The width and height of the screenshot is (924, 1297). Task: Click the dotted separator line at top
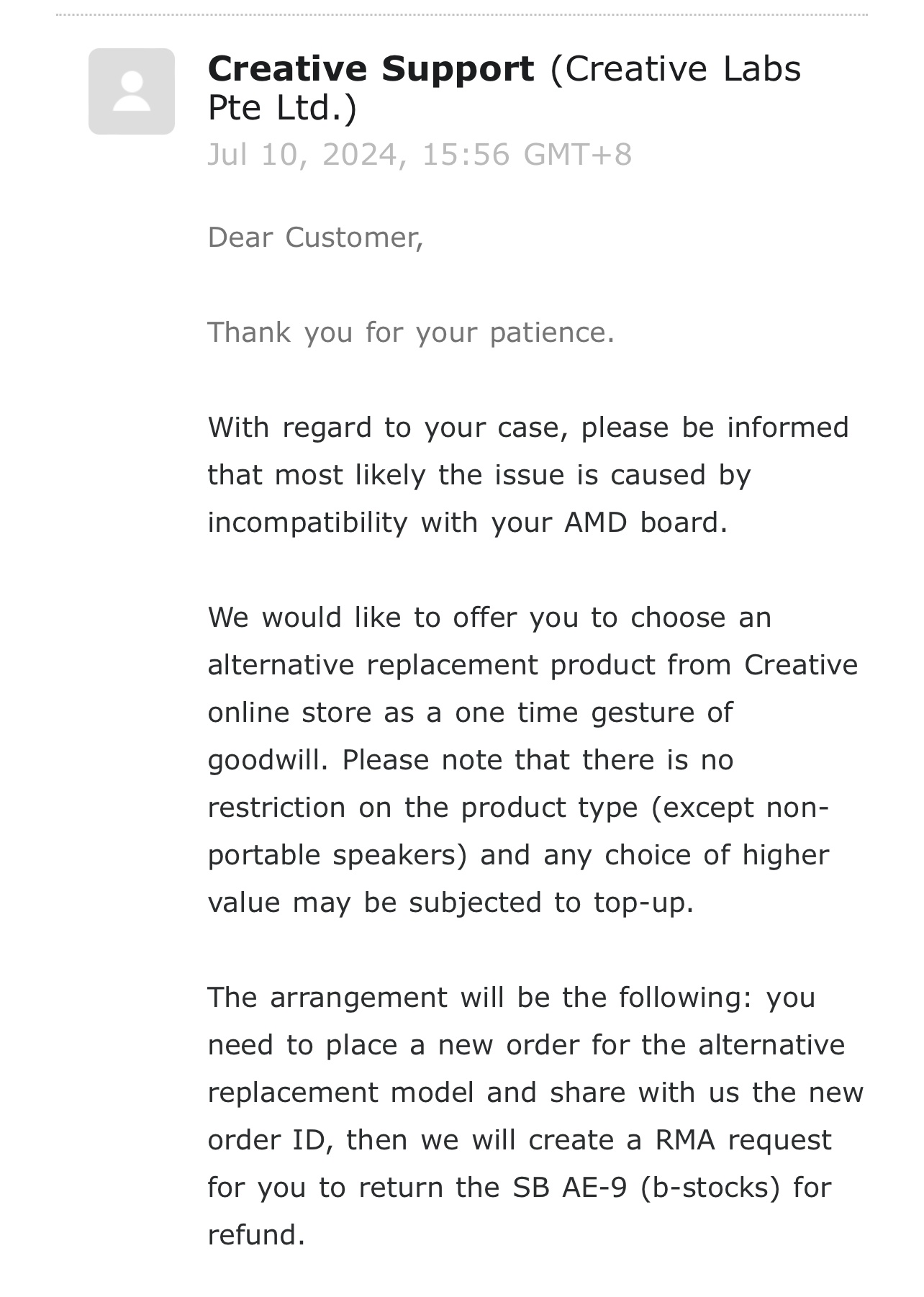[462, 14]
